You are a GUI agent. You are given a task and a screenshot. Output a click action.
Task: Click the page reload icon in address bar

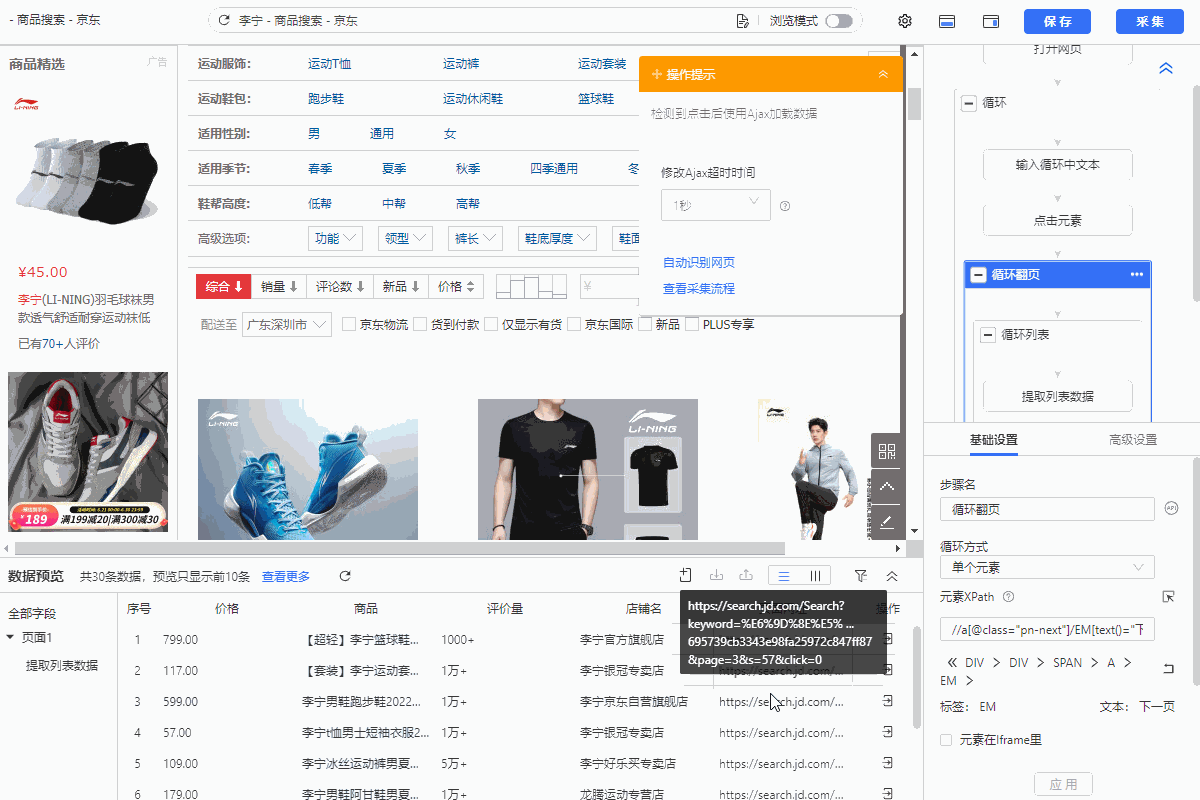click(x=223, y=21)
